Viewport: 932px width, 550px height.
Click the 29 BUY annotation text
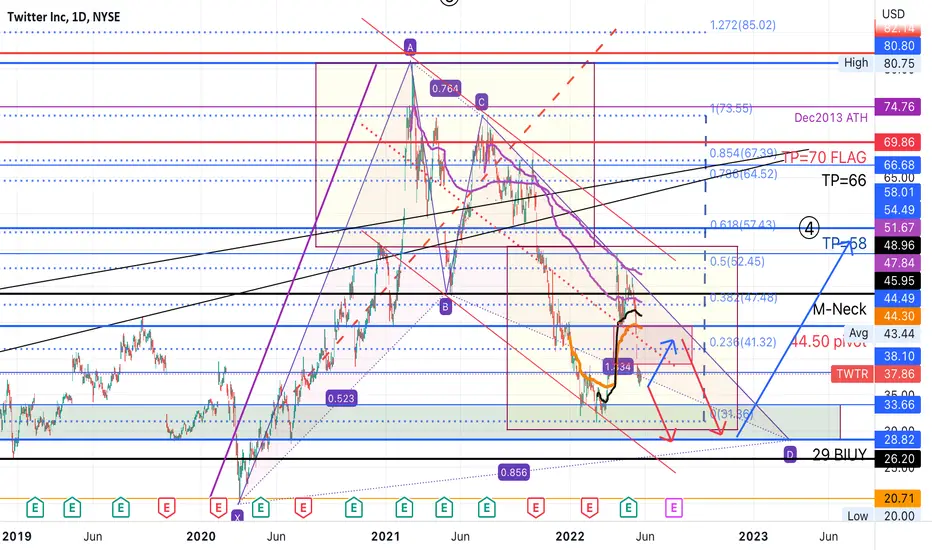pos(839,455)
